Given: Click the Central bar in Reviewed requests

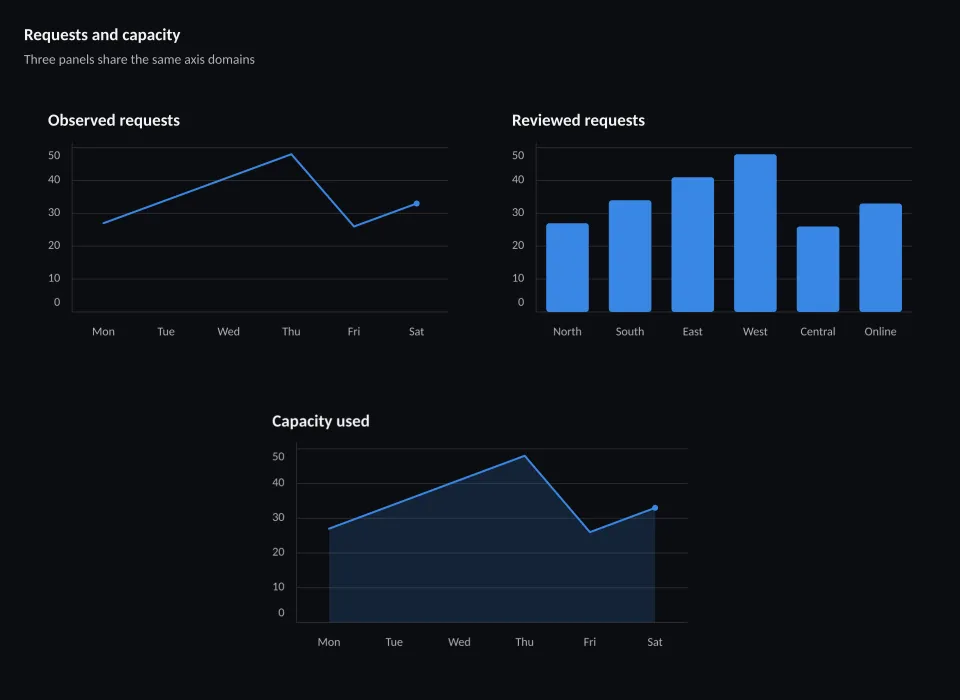Looking at the screenshot, I should pyautogui.click(x=817, y=269).
